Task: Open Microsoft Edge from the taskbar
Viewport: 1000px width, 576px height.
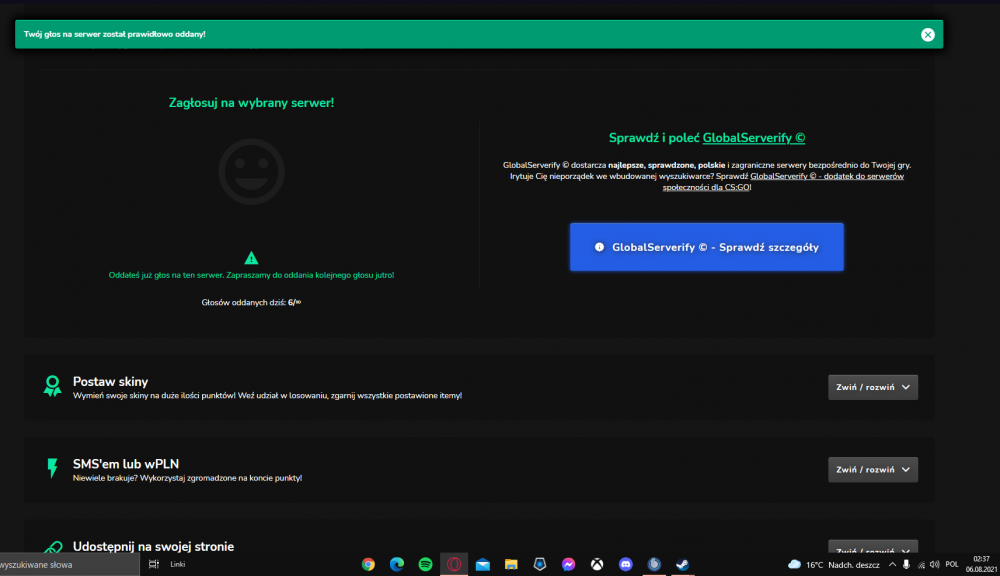Action: 397,564
